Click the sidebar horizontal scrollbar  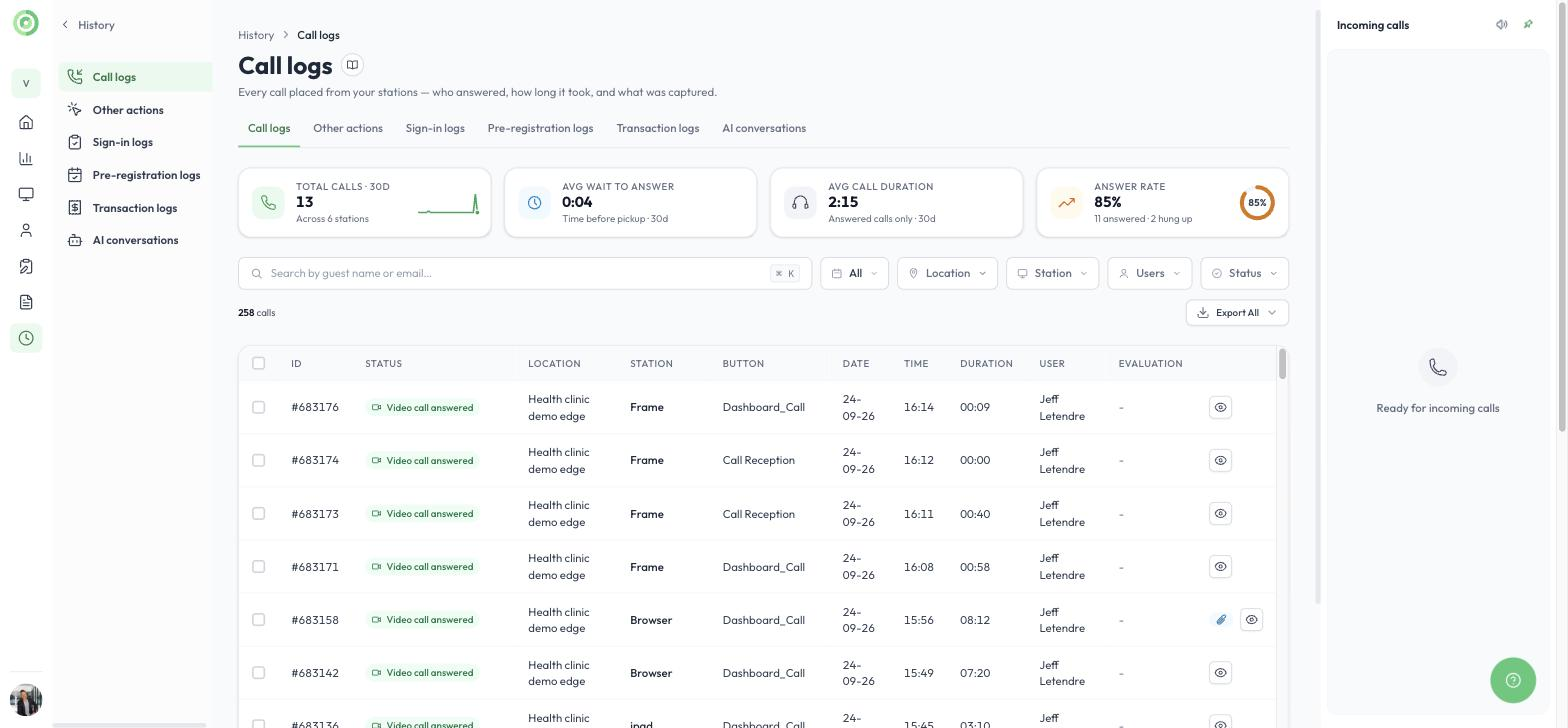tap(129, 725)
